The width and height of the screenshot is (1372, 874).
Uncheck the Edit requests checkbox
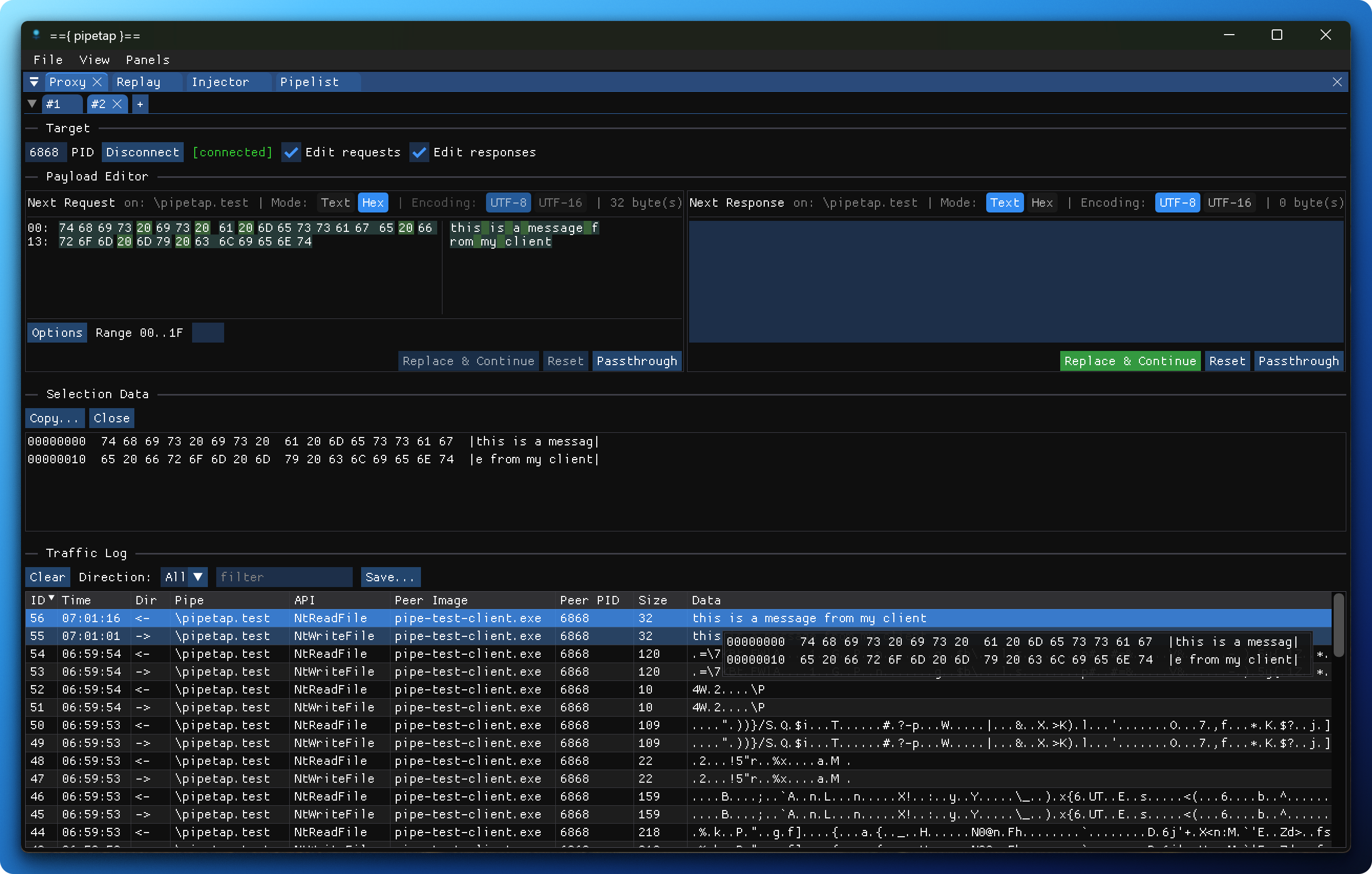pyautogui.click(x=291, y=152)
